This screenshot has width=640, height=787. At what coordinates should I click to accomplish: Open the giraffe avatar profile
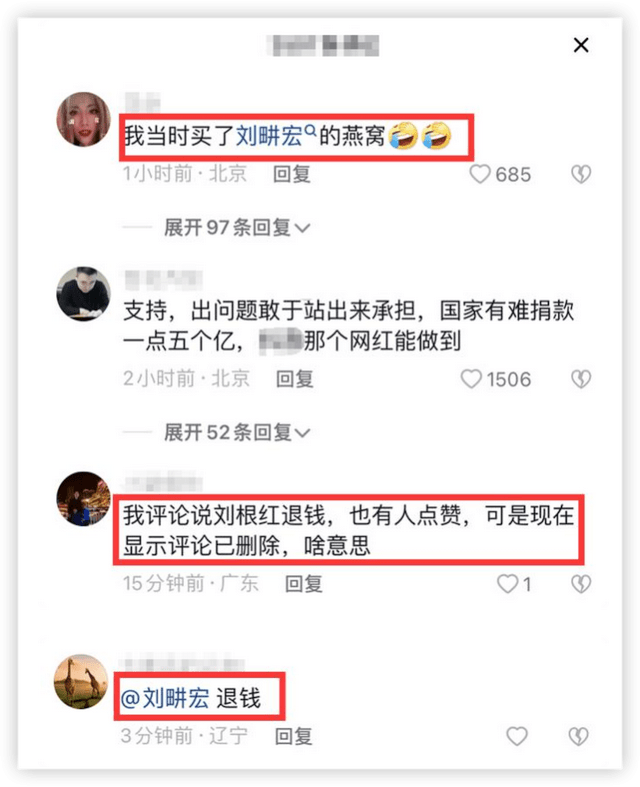pos(81,682)
